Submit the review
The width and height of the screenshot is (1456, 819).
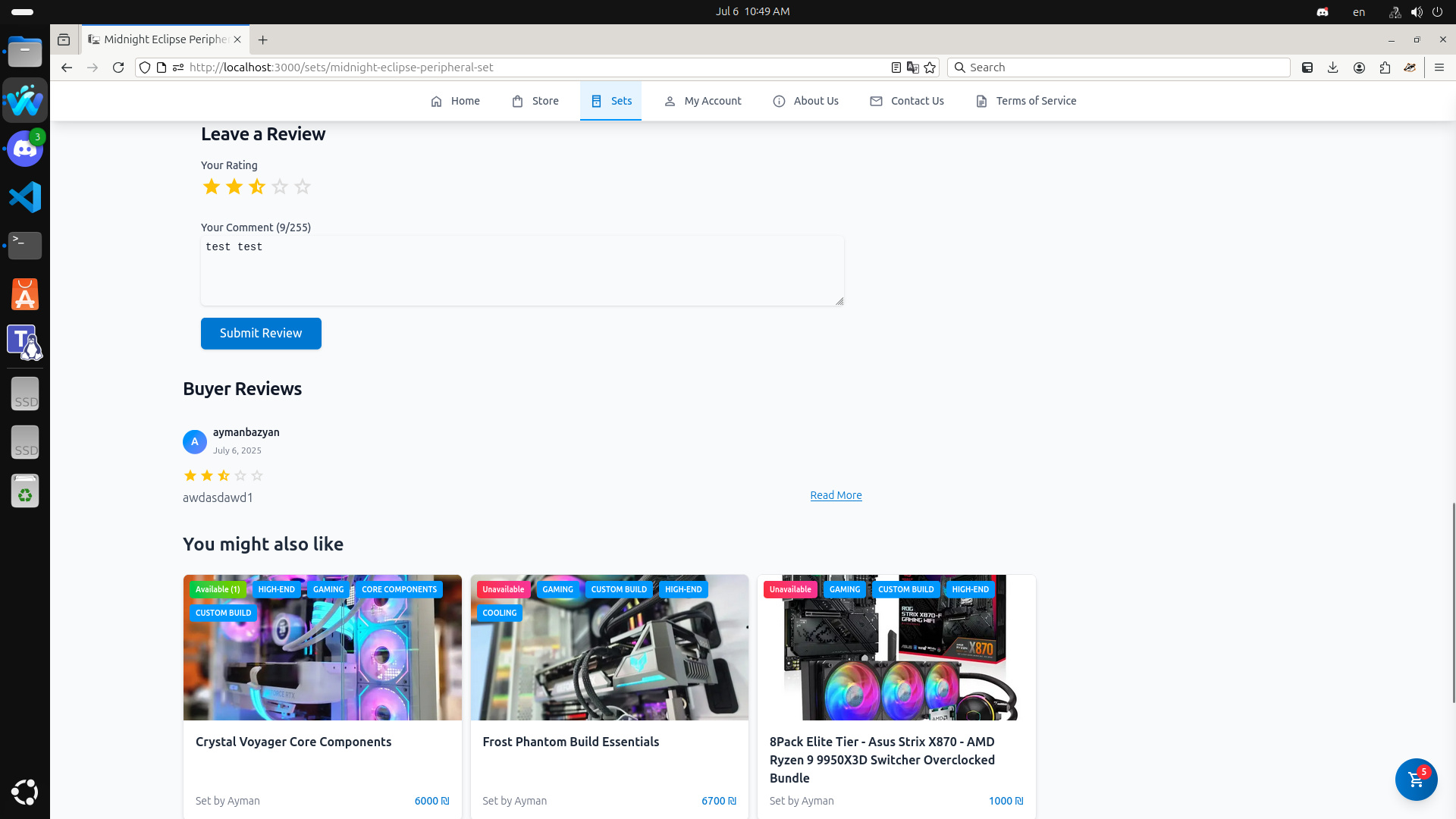pos(261,334)
